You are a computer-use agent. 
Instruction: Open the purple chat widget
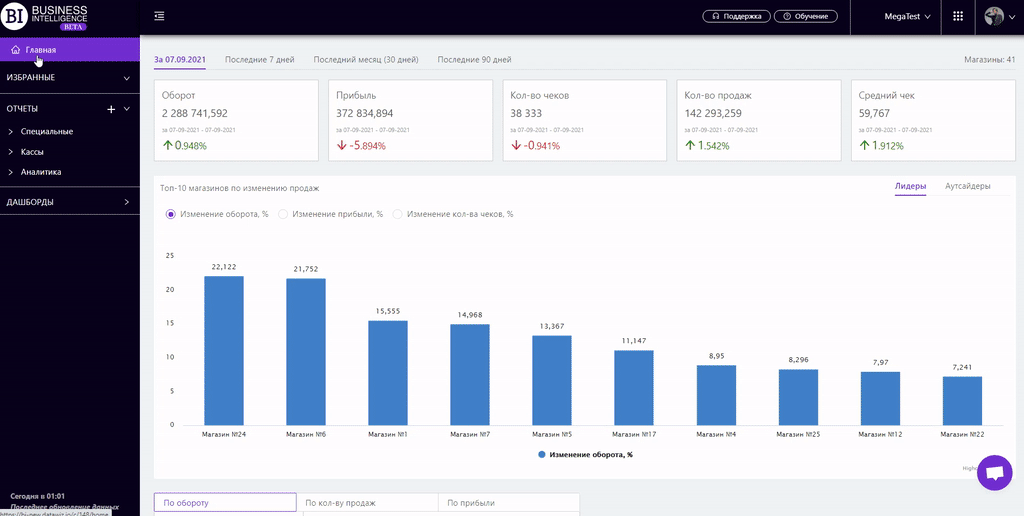pyautogui.click(x=994, y=474)
